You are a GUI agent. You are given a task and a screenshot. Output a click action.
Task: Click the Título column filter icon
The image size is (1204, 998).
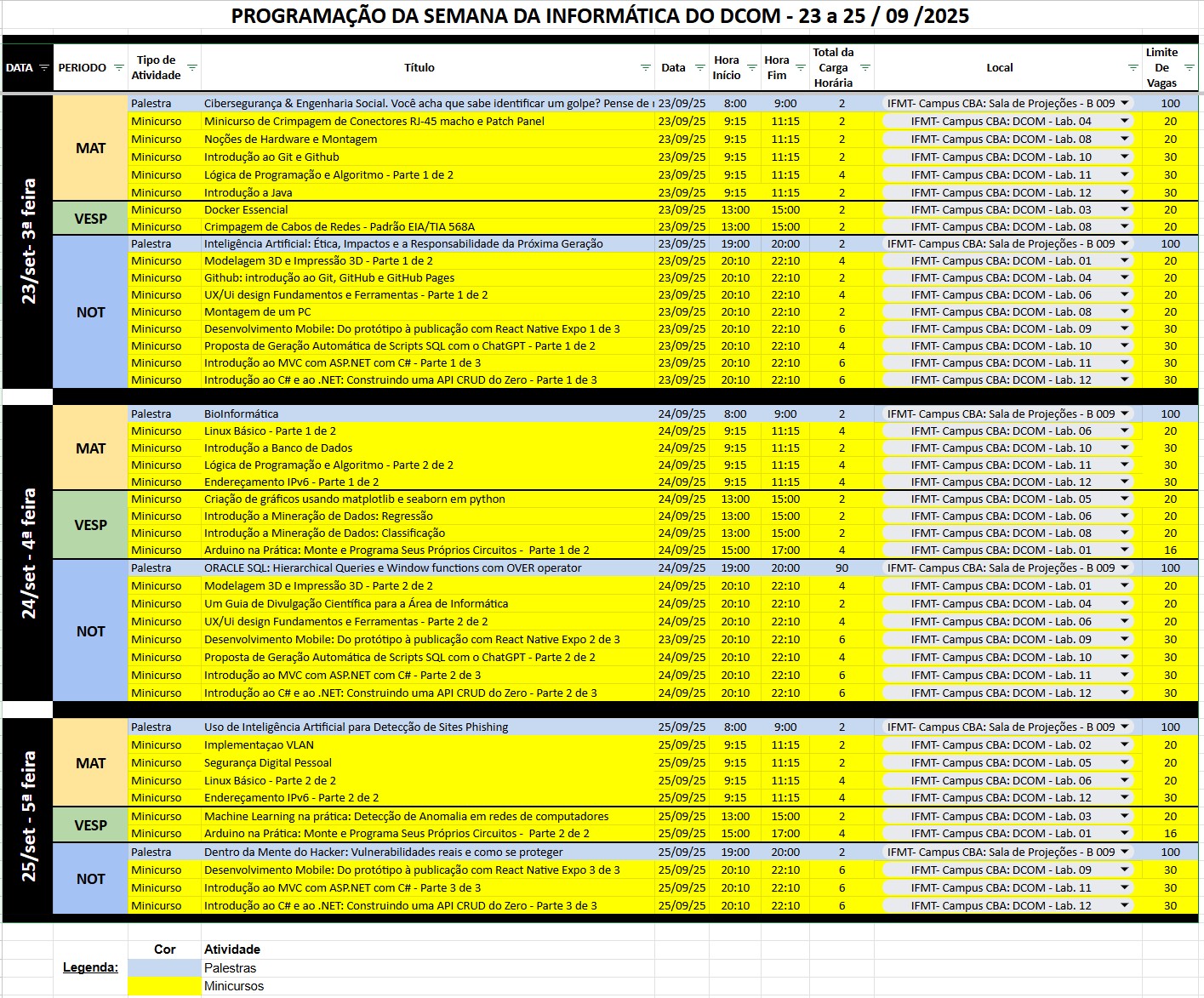click(646, 68)
